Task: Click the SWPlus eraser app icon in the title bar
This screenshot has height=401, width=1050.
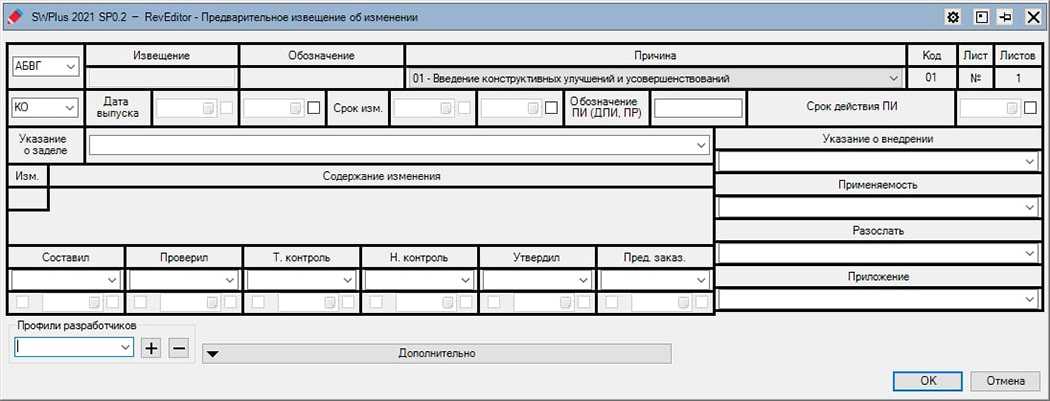Action: (x=14, y=17)
